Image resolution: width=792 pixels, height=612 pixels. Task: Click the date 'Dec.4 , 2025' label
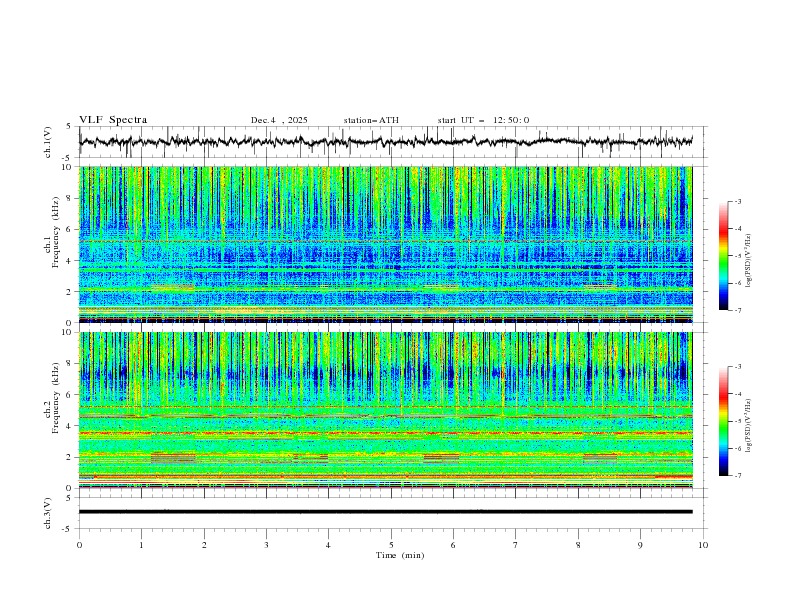click(279, 120)
